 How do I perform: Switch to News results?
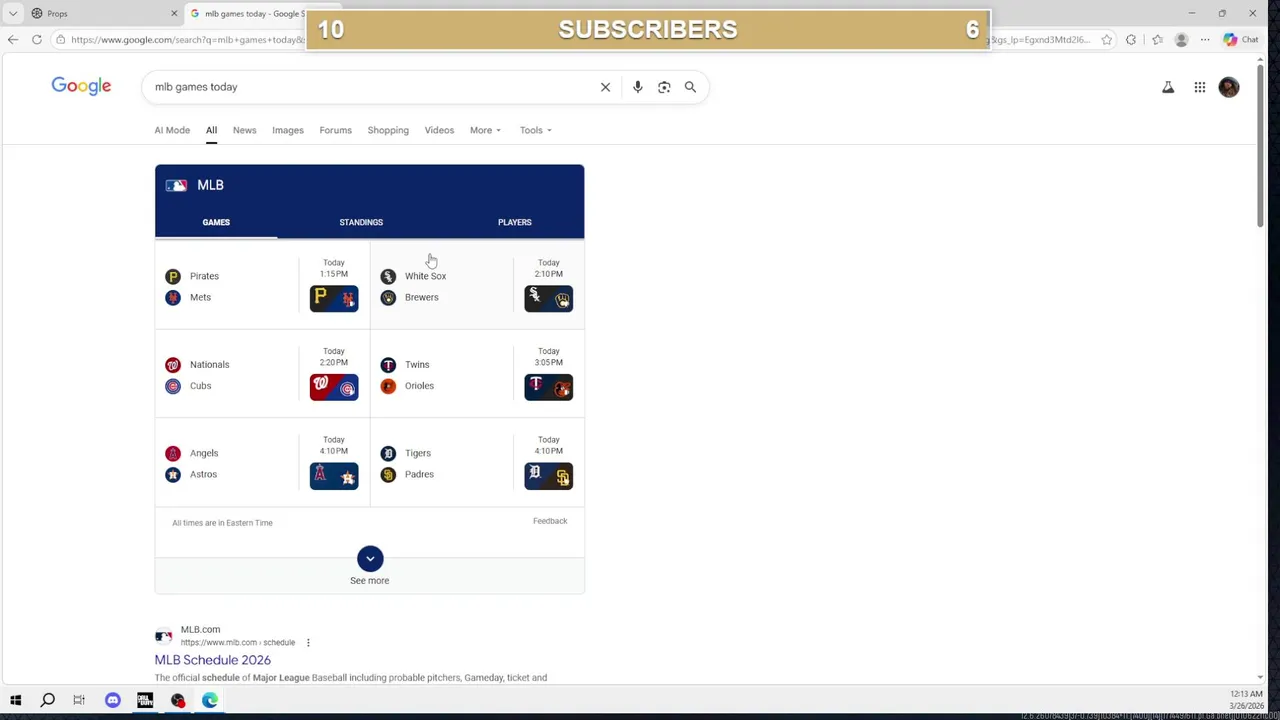tap(244, 130)
